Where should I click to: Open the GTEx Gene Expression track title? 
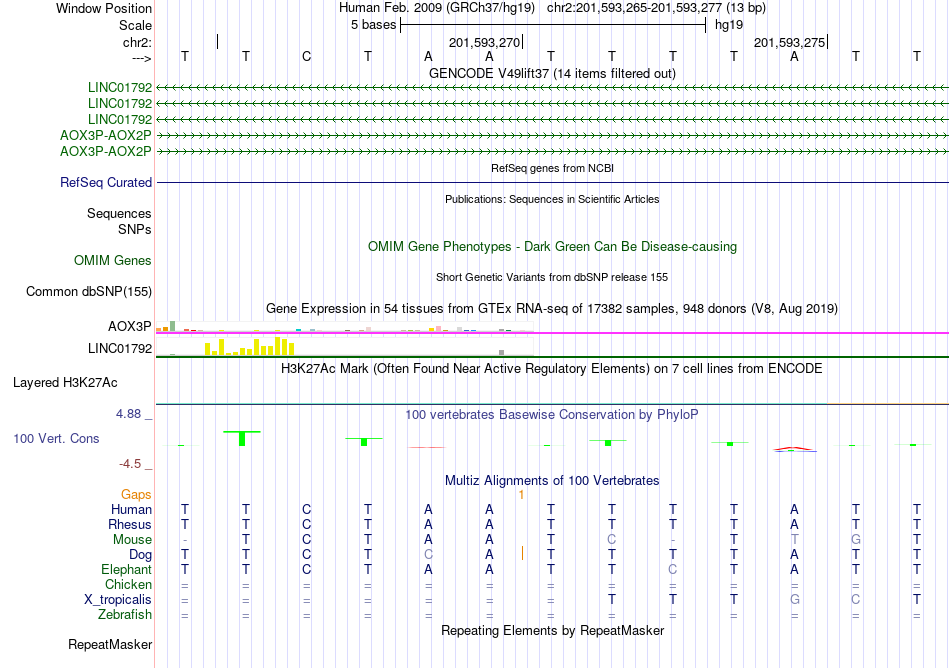click(552, 308)
